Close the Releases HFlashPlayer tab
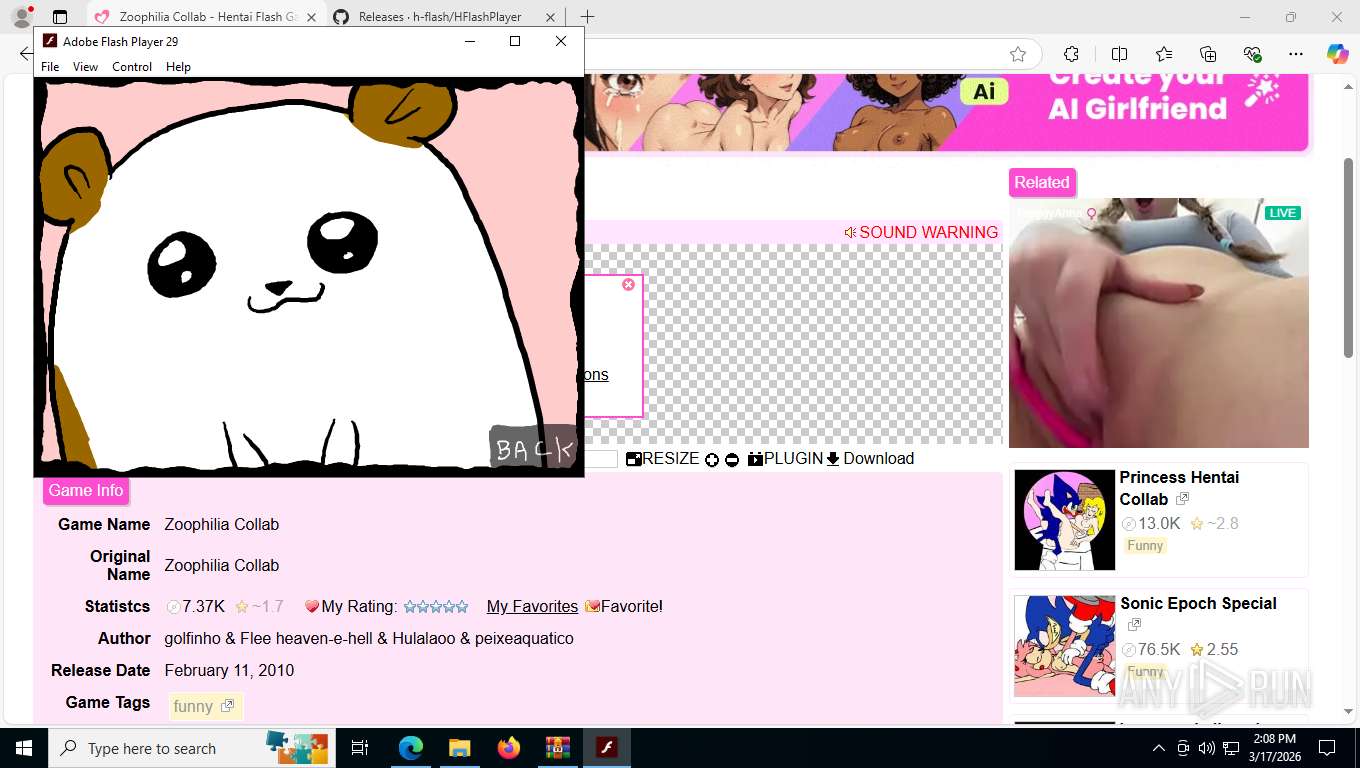Screen dimensions: 1360x768 (548, 17)
